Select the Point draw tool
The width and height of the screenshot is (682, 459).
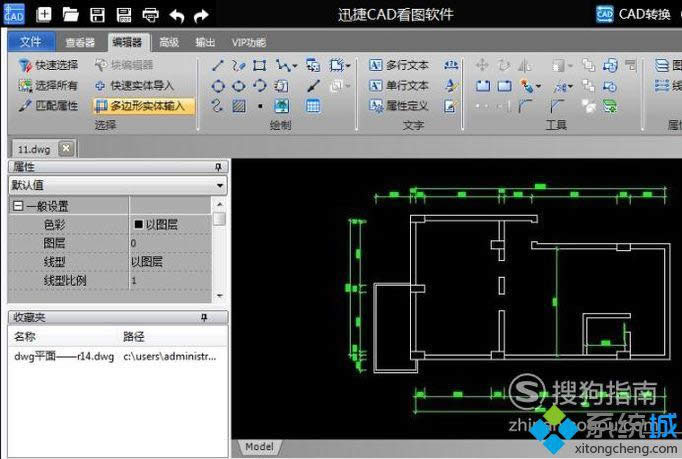pyautogui.click(x=260, y=106)
